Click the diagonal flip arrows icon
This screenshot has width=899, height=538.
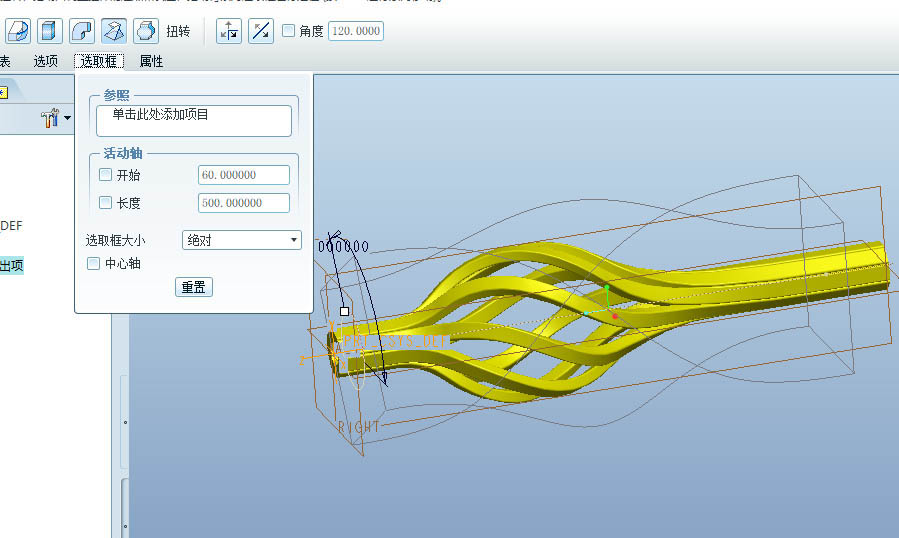coord(260,31)
